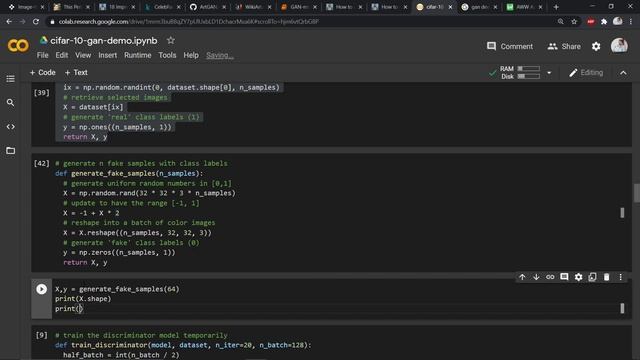Reload the browser page
Screen dimensions: 640x360
[x=36, y=22]
